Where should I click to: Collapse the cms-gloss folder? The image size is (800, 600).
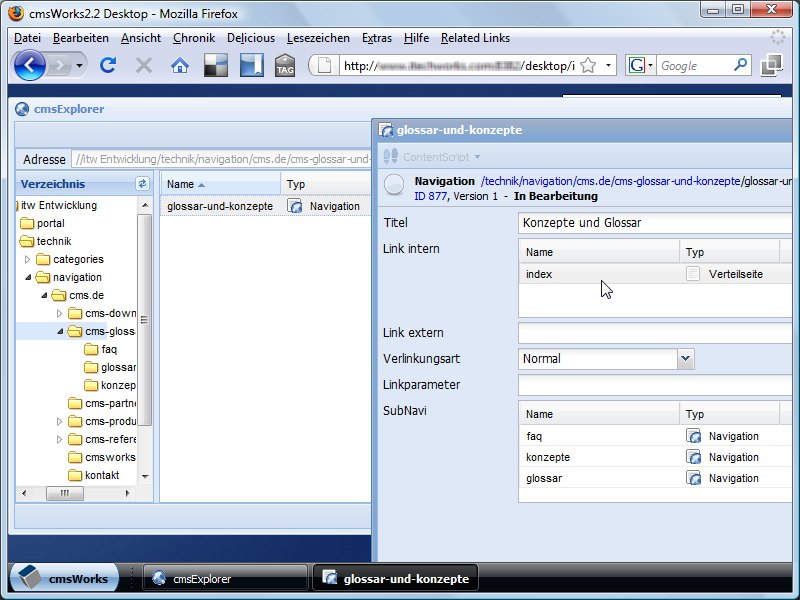[60, 332]
